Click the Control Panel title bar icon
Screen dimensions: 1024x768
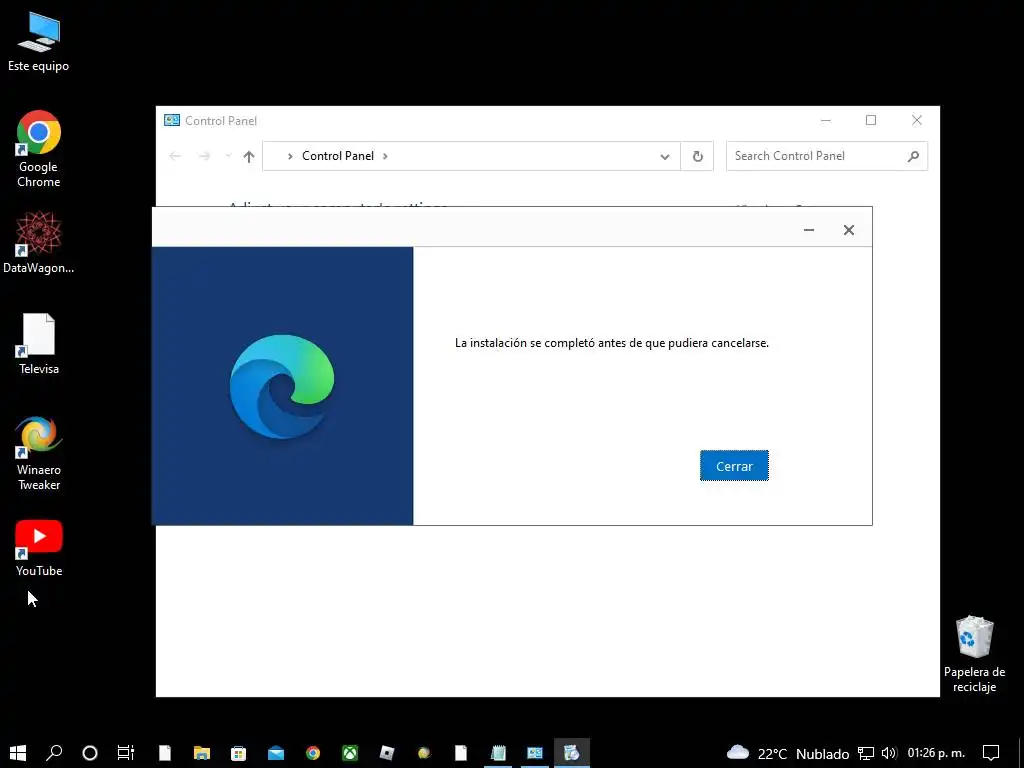[172, 120]
